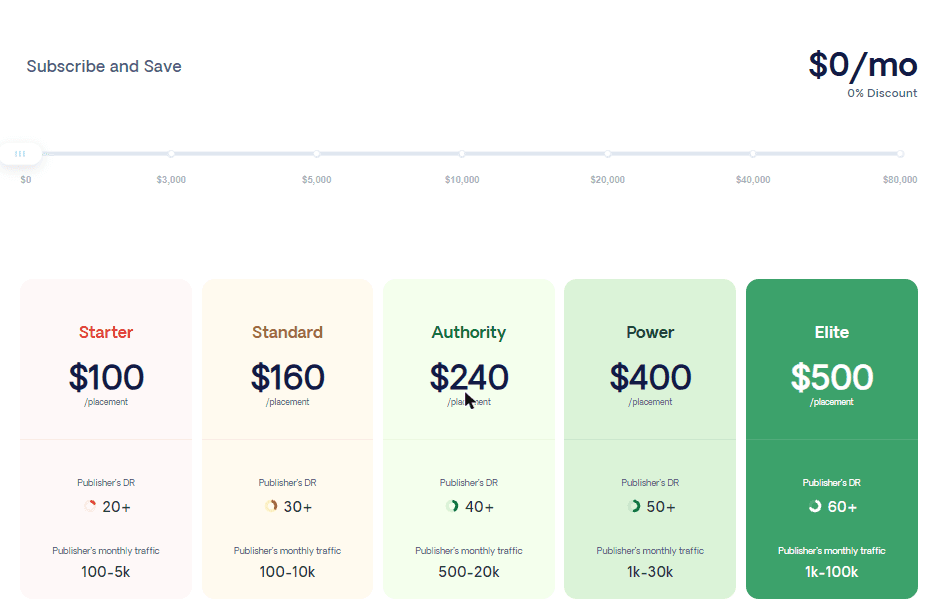The image size is (931, 612).
Task: Set budget slider to $40,000 marker
Action: tap(753, 154)
